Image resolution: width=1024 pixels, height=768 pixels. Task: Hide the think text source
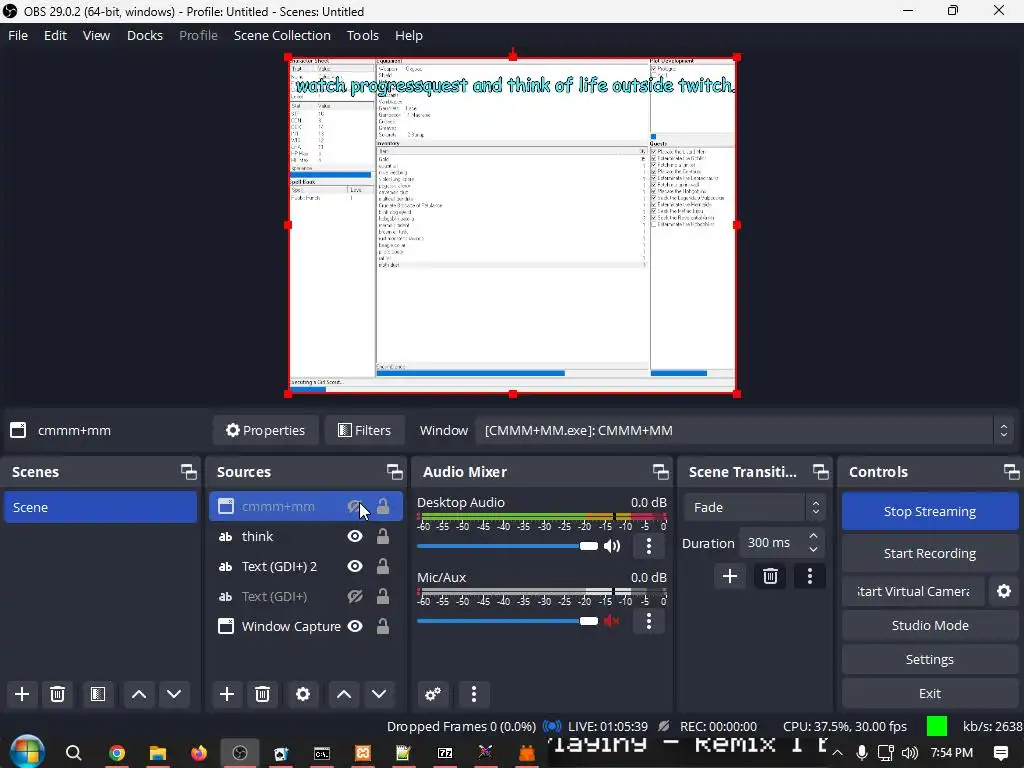coord(355,536)
